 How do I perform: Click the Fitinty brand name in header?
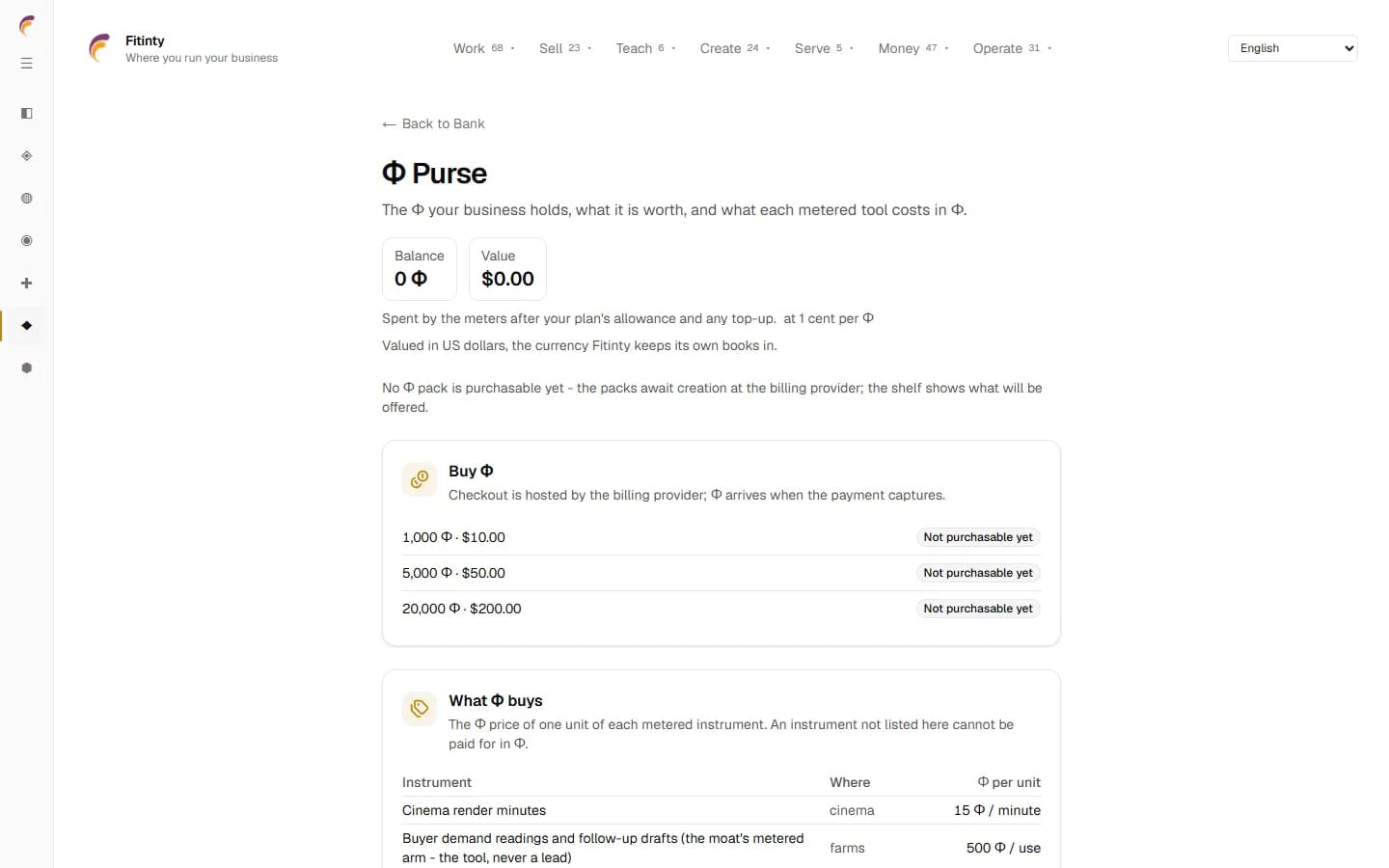click(145, 41)
